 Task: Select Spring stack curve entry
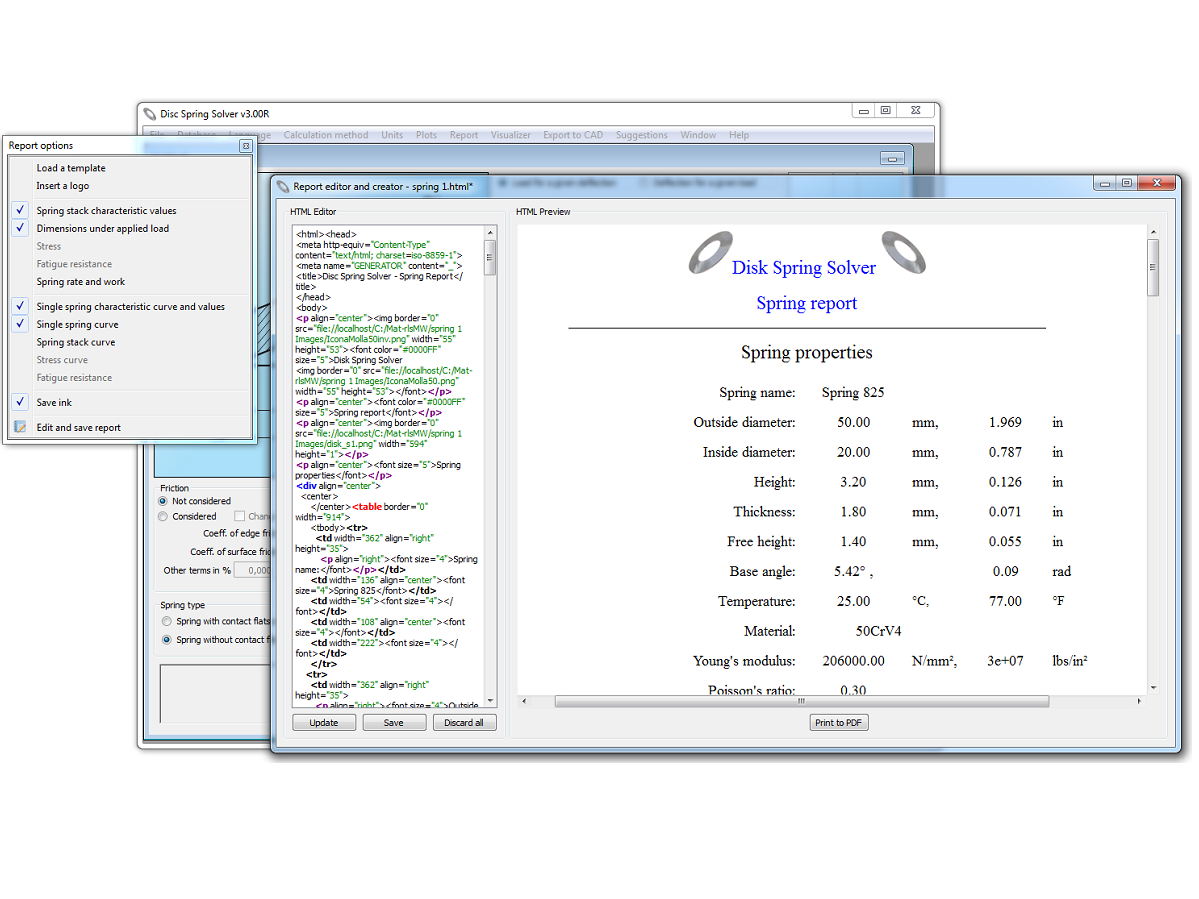click(76, 342)
